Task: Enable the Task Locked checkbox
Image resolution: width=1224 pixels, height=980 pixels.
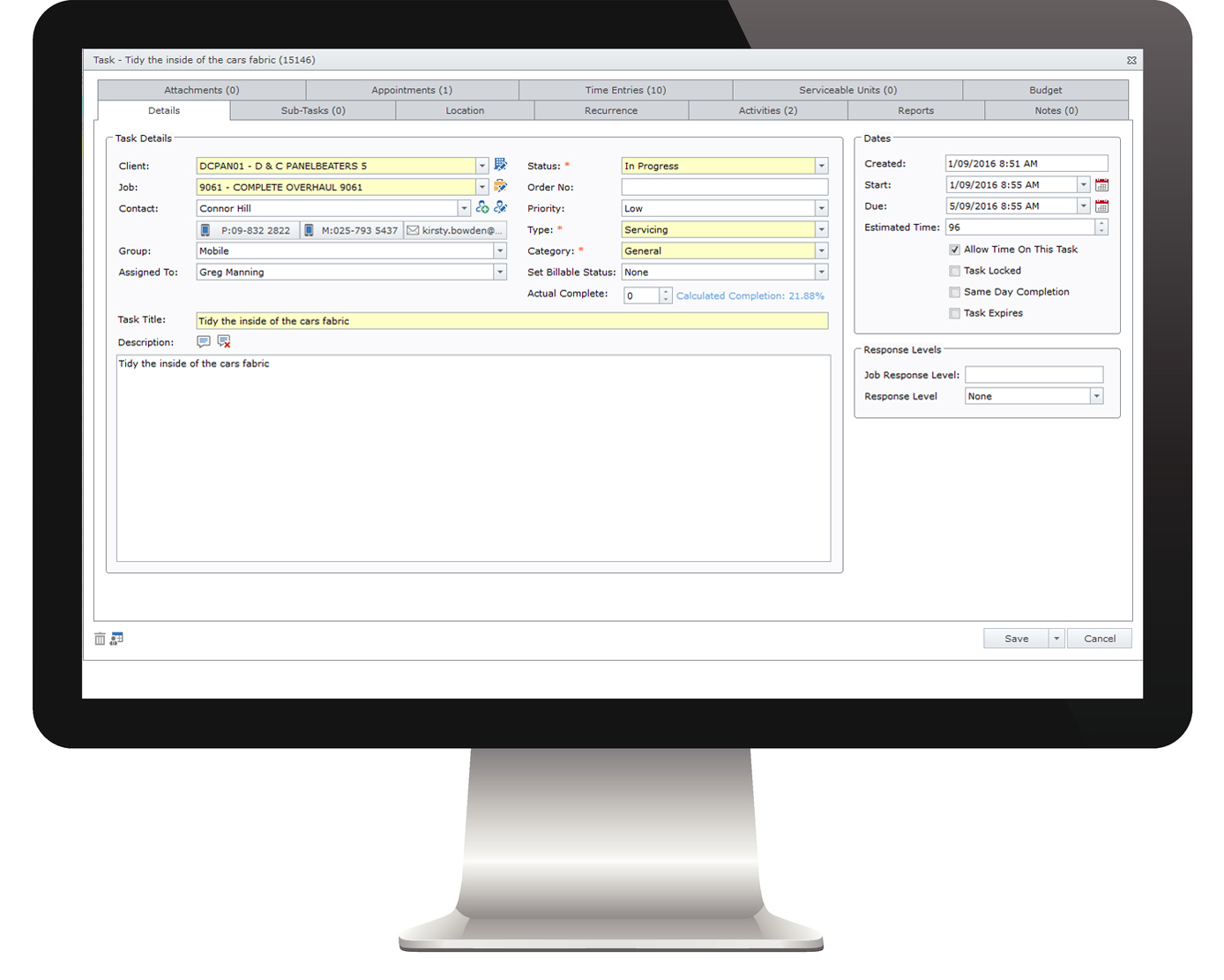Action: click(x=954, y=271)
